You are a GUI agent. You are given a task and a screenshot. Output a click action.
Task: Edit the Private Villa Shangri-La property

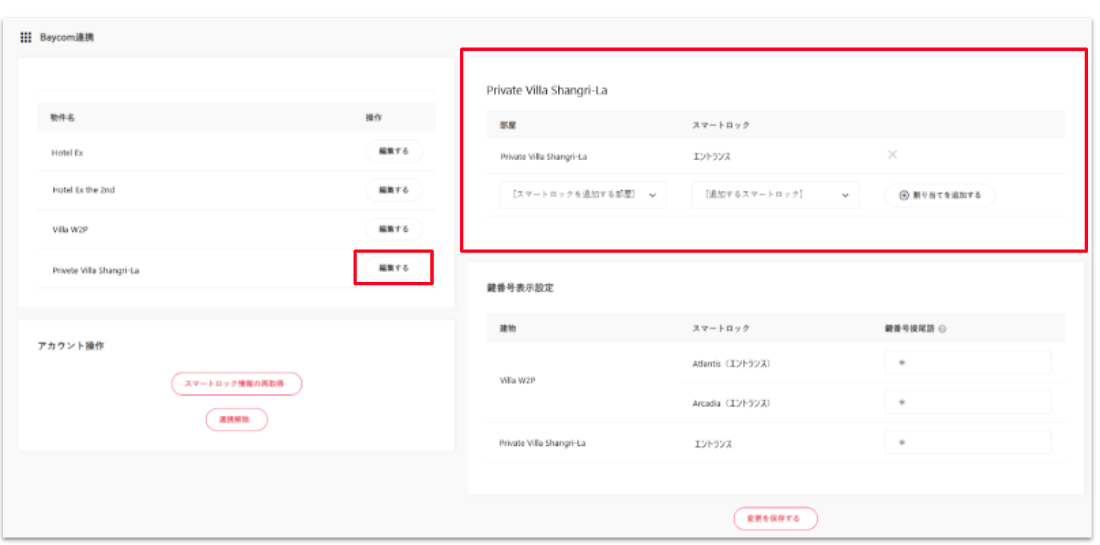click(x=393, y=268)
